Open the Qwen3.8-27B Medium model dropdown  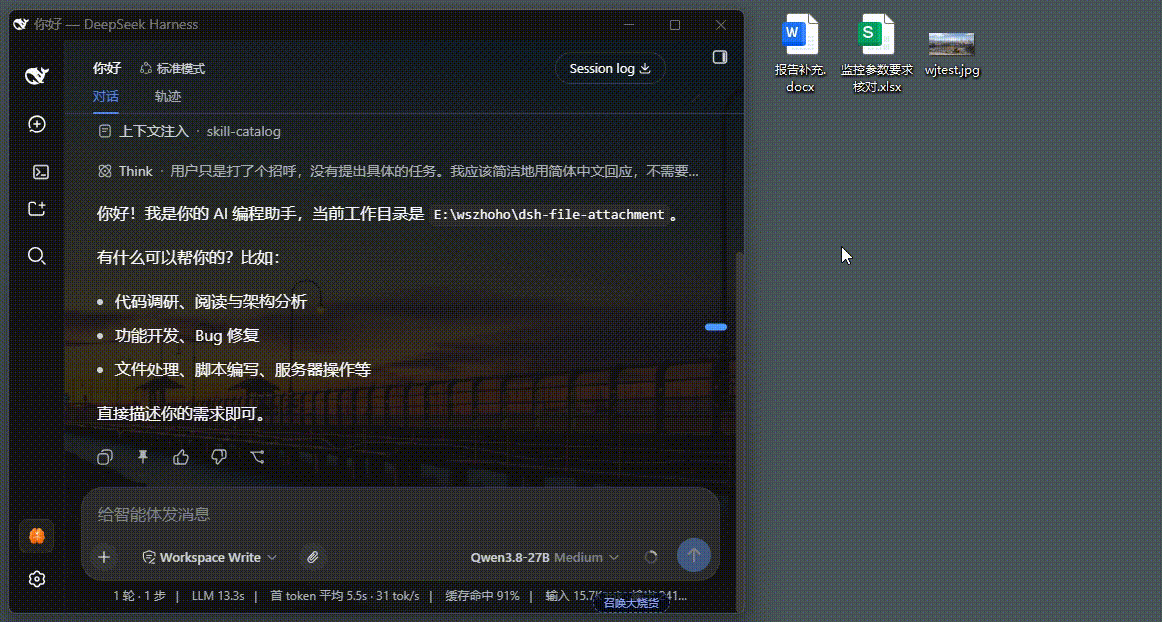pos(545,557)
